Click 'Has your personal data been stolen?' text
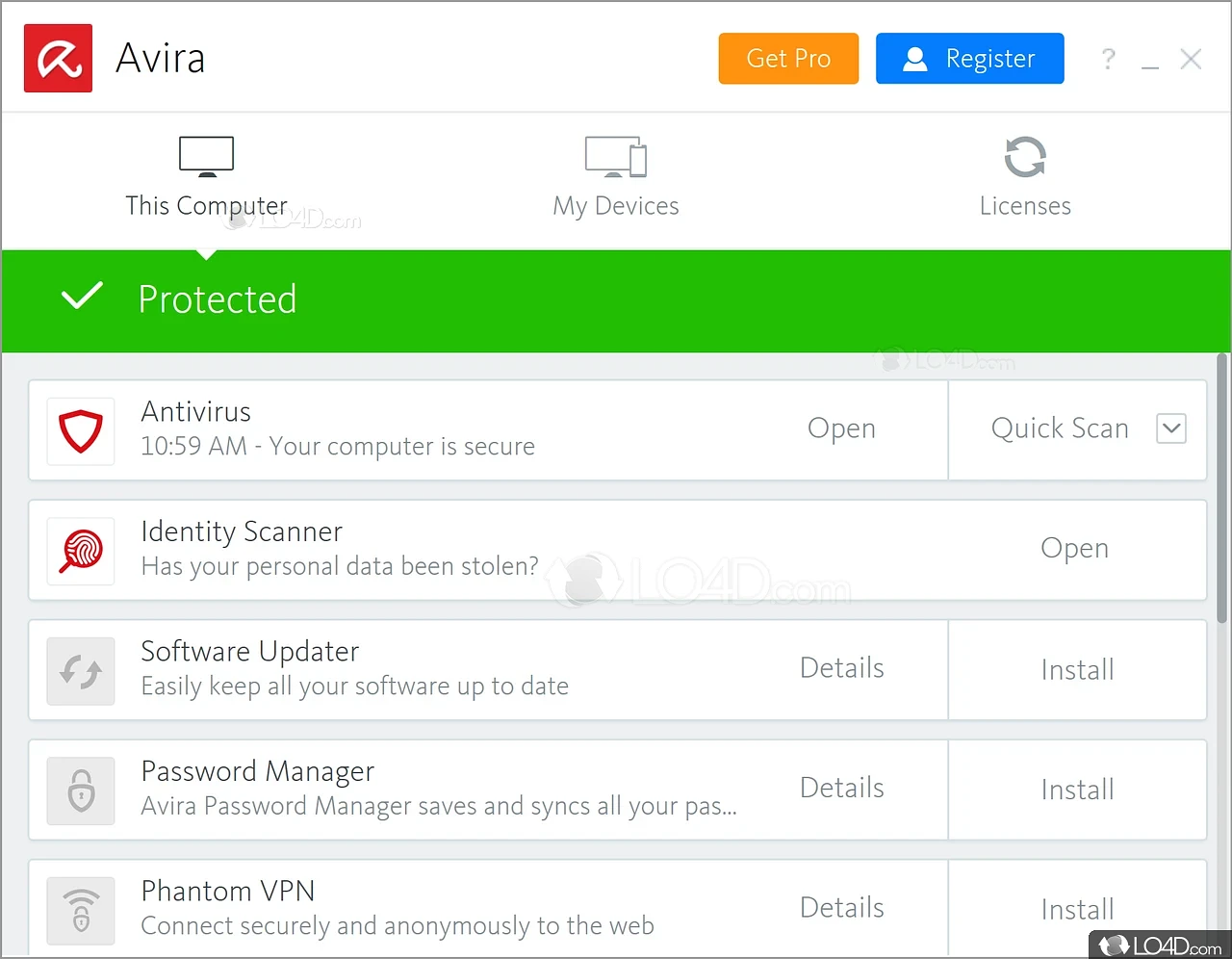1232x959 pixels. 340,566
